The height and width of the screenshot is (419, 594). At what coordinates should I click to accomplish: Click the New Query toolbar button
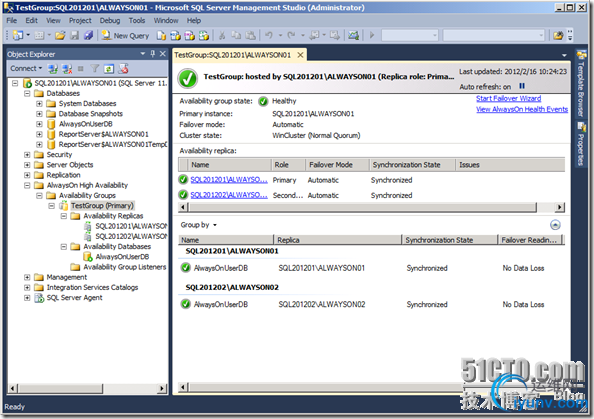tap(125, 36)
